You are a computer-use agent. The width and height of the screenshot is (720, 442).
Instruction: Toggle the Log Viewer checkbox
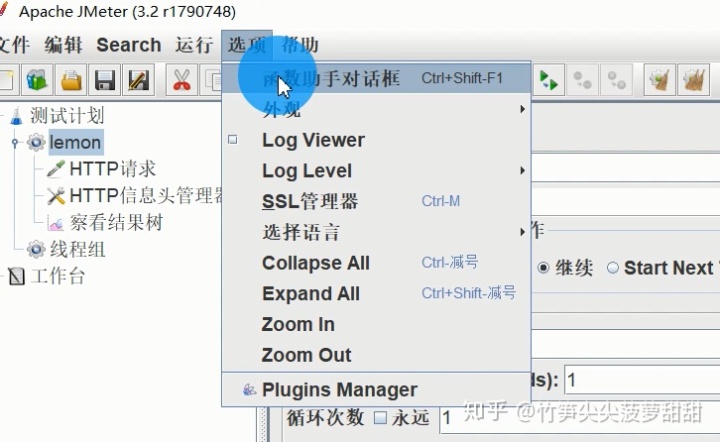[x=233, y=140]
